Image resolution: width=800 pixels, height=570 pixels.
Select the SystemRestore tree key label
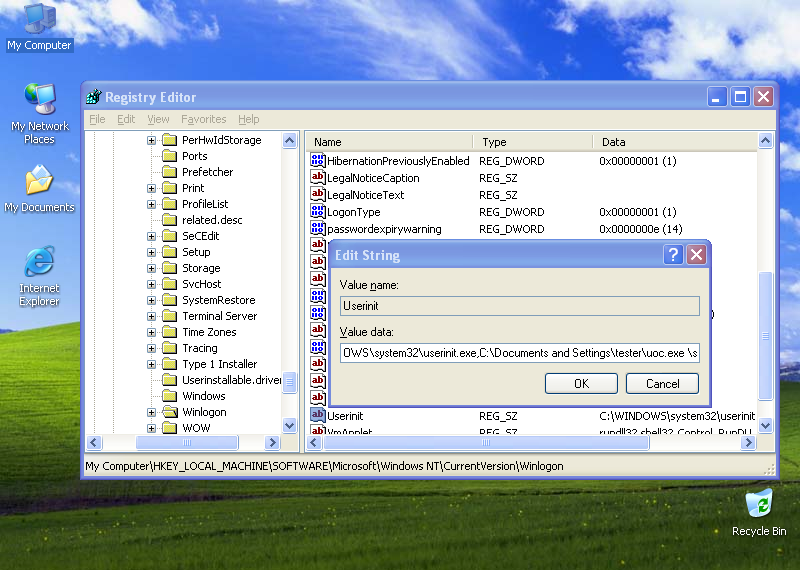pyautogui.click(x=218, y=300)
